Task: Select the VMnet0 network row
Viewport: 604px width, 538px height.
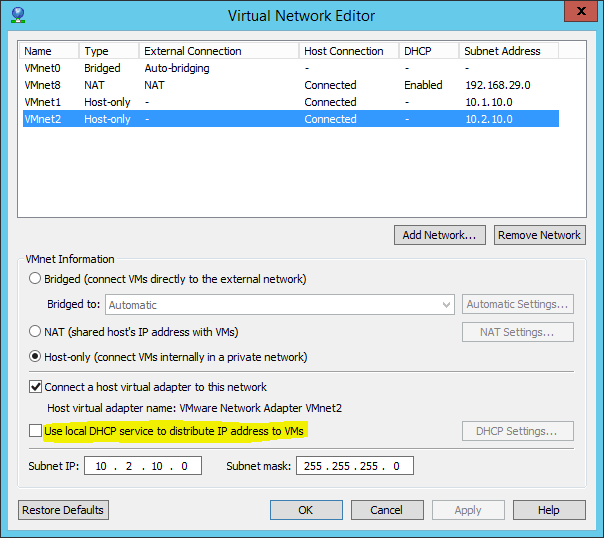Action: pos(291,68)
